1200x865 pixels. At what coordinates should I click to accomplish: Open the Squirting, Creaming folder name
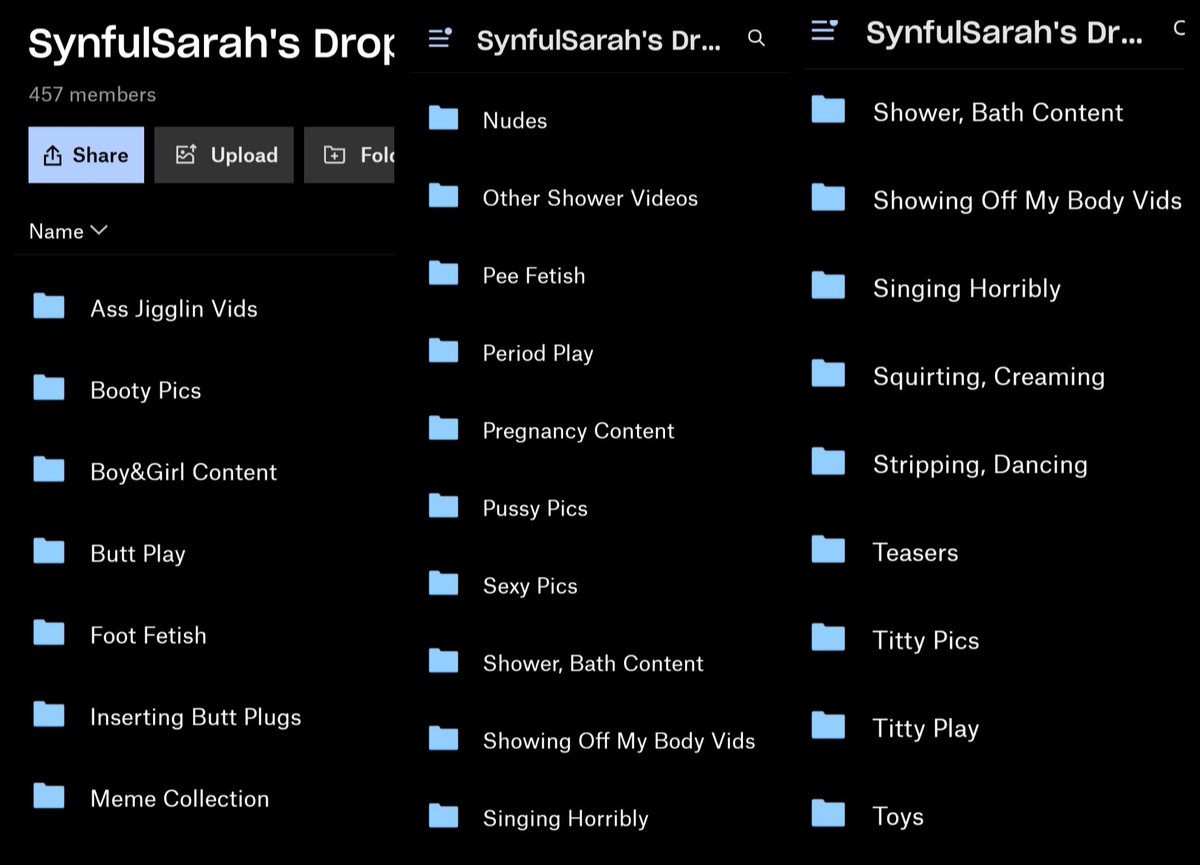(989, 377)
